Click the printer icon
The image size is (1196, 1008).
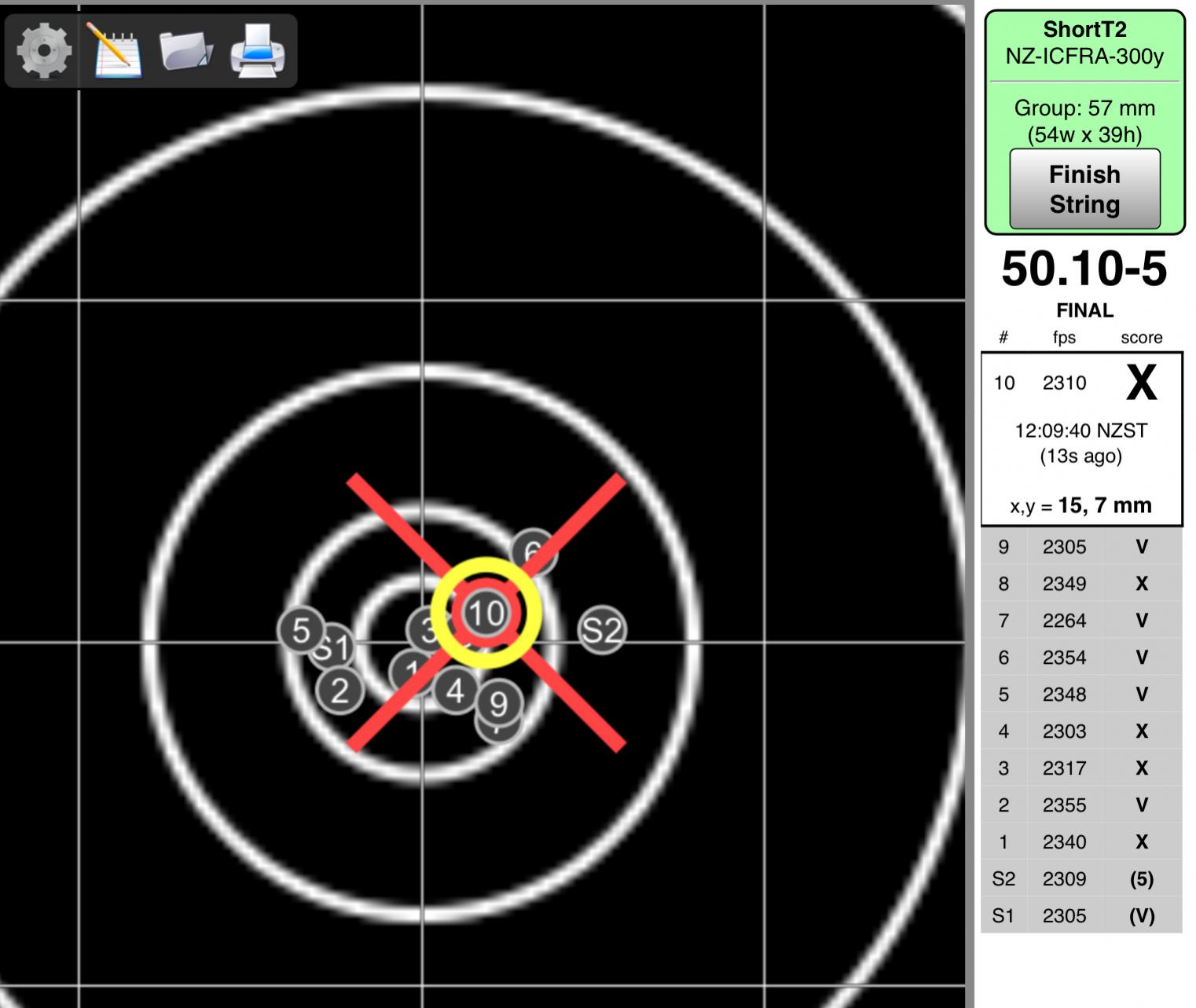coord(258,50)
